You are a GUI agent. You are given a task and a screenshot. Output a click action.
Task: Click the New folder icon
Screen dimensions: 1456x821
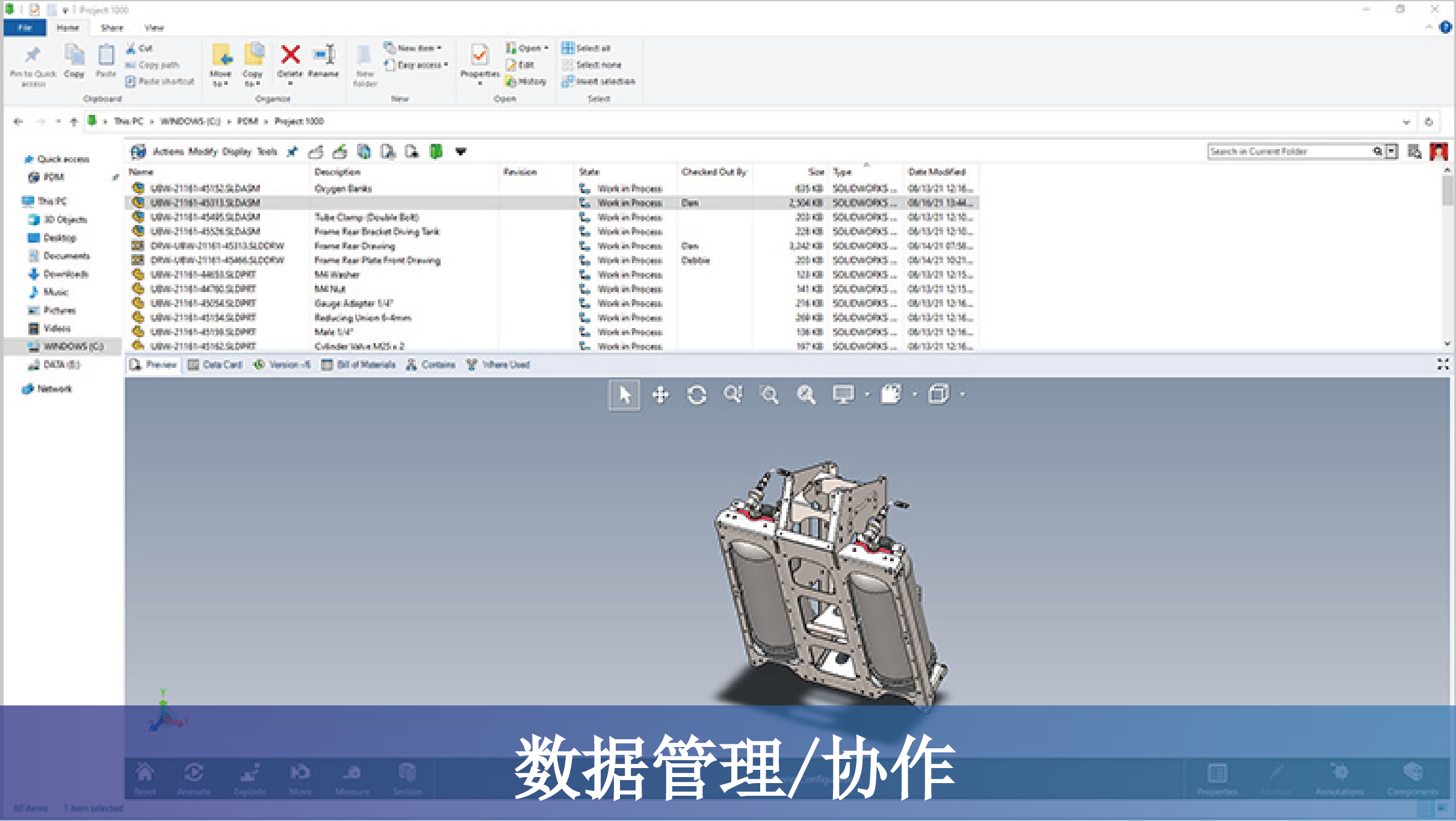point(364,55)
